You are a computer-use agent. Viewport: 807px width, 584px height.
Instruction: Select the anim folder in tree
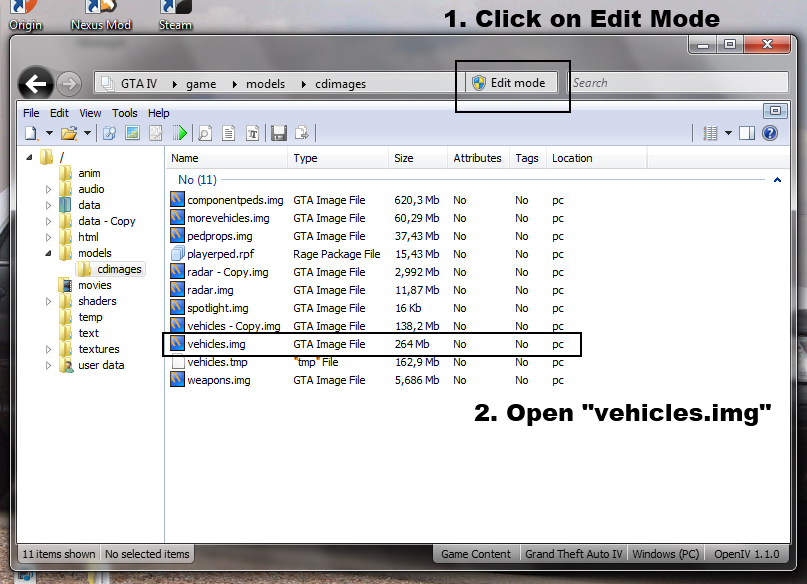click(x=89, y=173)
